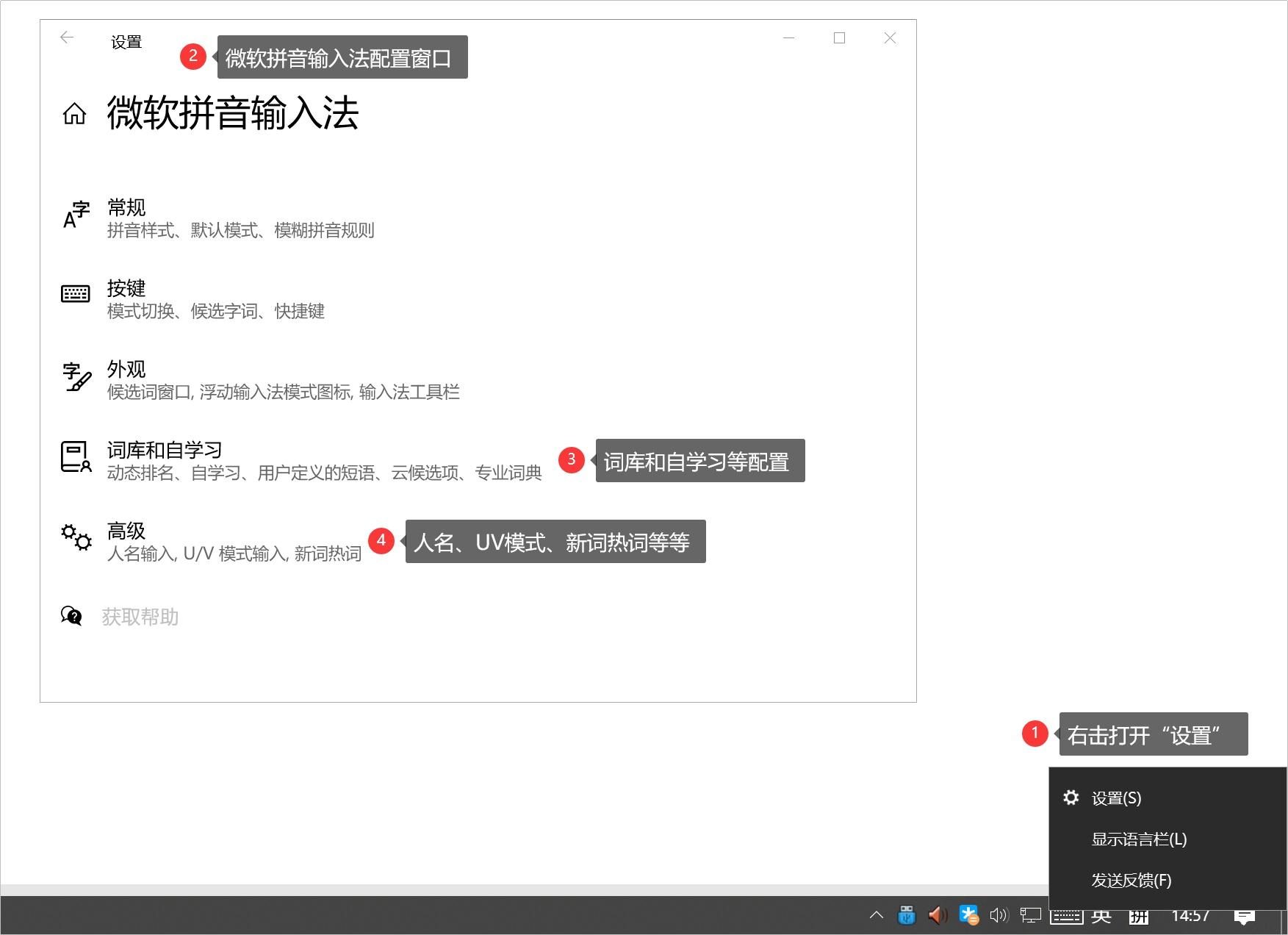The width and height of the screenshot is (1288, 935).
Task: Click the dictionary icon for 词库和自学习
Action: (x=76, y=456)
